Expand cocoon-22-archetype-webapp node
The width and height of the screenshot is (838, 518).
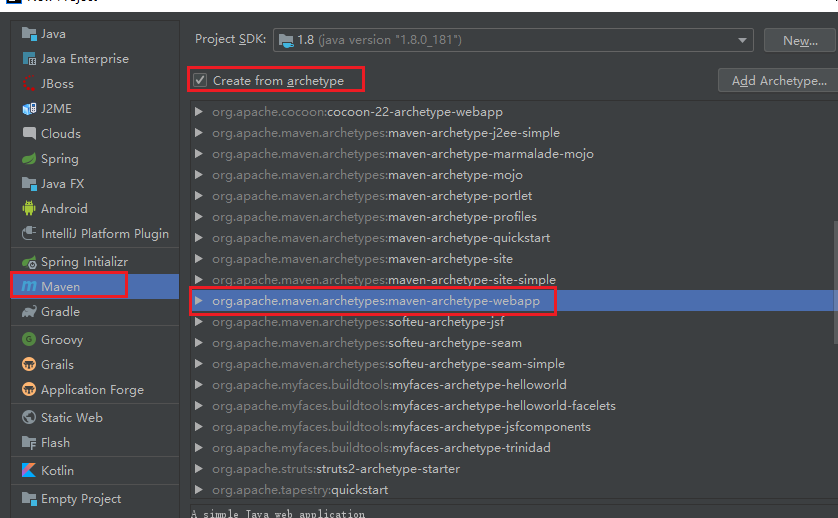coord(198,112)
